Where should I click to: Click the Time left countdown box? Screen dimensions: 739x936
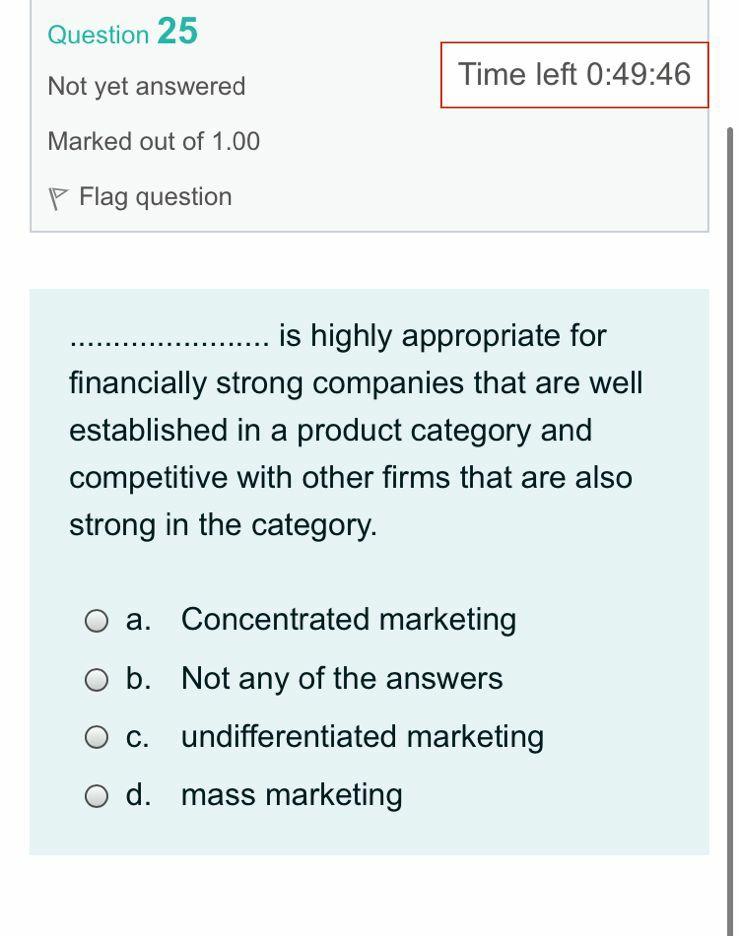(573, 76)
